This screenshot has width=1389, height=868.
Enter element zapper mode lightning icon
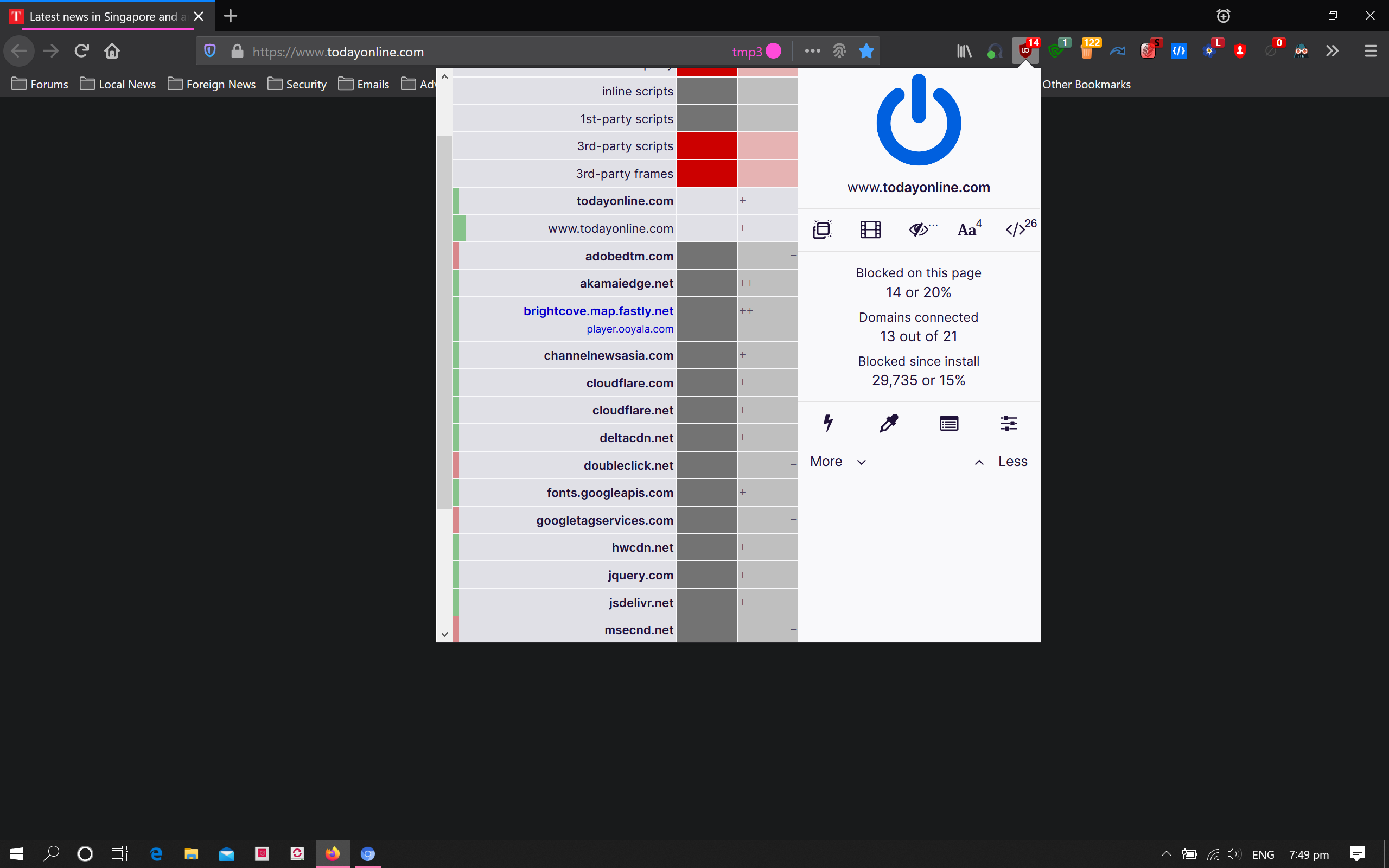tap(827, 424)
